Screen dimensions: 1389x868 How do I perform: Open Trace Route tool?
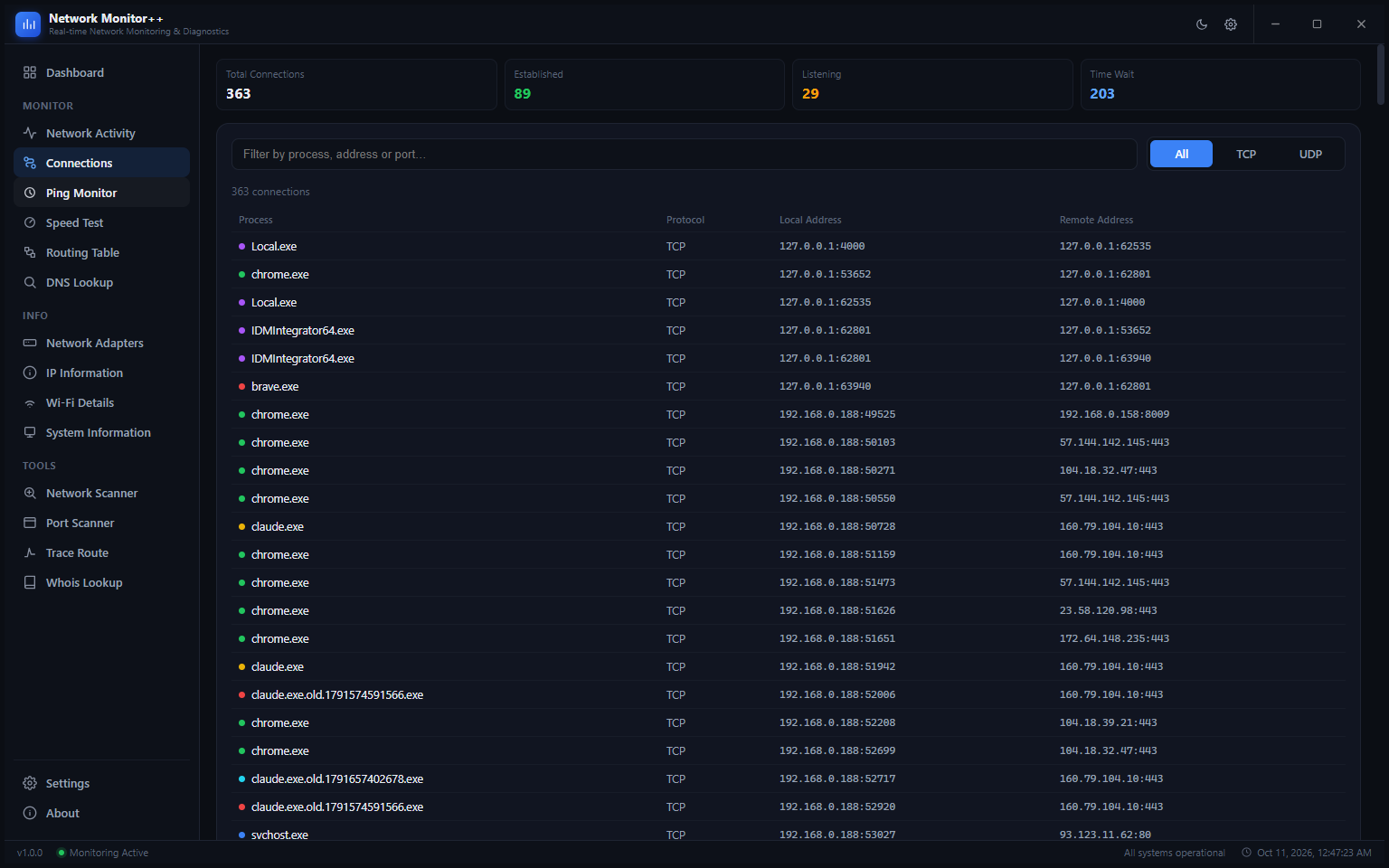[101, 552]
